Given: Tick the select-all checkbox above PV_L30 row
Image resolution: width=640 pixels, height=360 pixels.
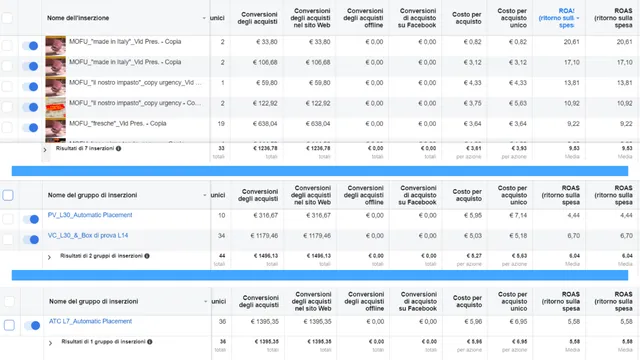Looking at the screenshot, I should coord(8,195).
